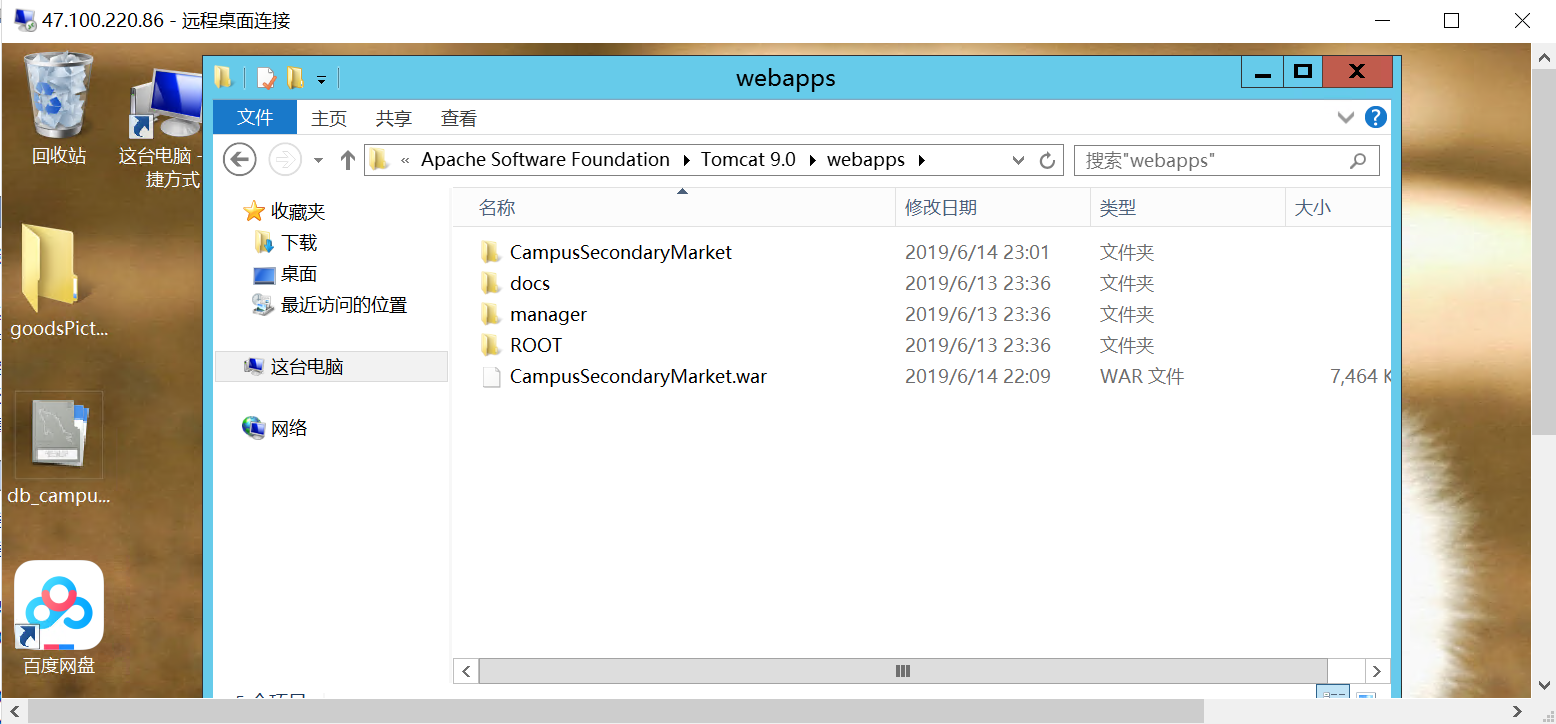Screen dimensions: 1556x724
Task: Open the Customize Quick Access Toolbar dropdown
Action: click(321, 79)
